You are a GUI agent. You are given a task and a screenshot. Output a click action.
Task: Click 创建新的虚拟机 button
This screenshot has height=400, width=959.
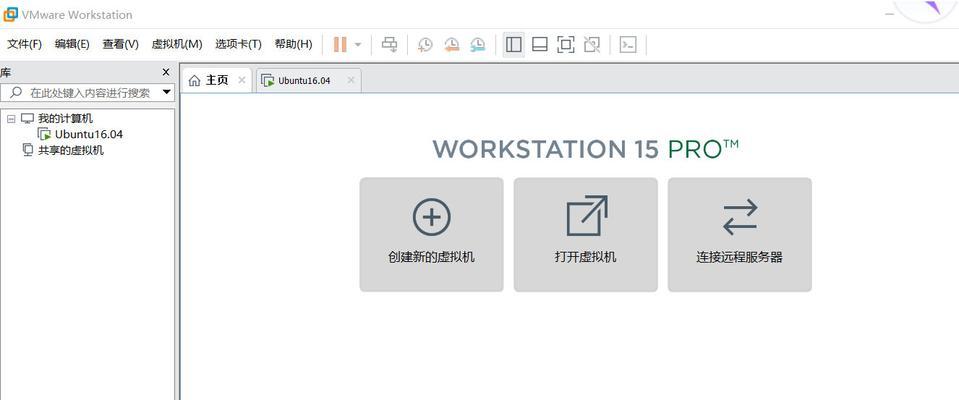[432, 235]
